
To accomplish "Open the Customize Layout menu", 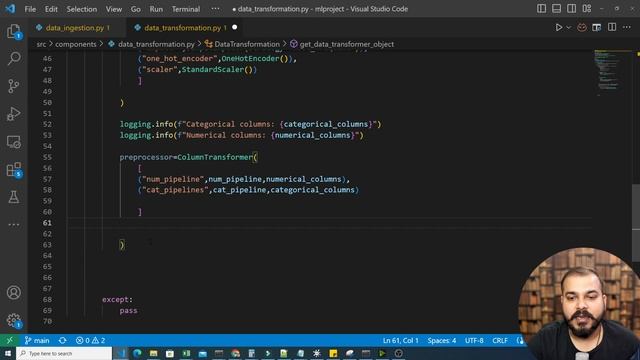I will pos(587,9).
